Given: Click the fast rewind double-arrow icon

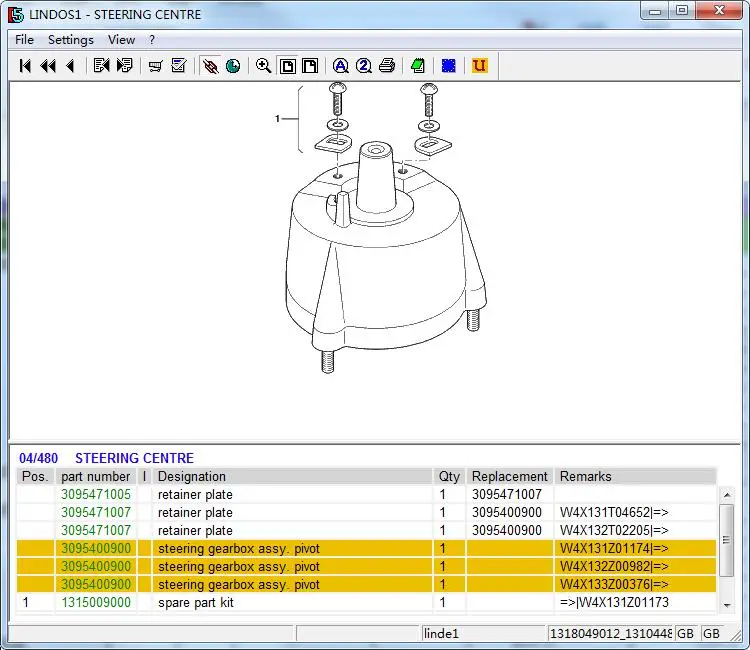Looking at the screenshot, I should pos(47,66).
